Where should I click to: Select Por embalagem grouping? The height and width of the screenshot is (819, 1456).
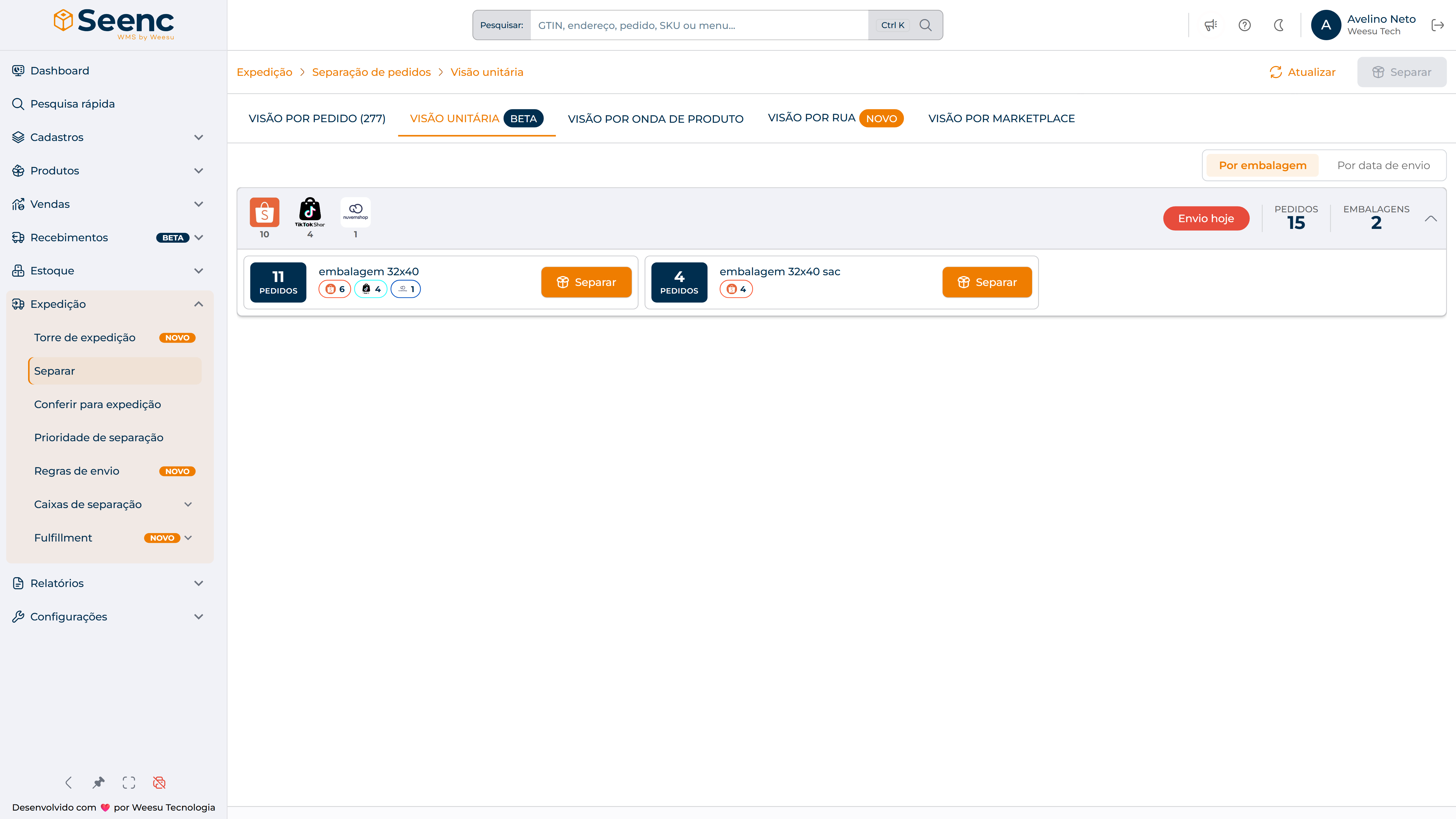pos(1263,166)
